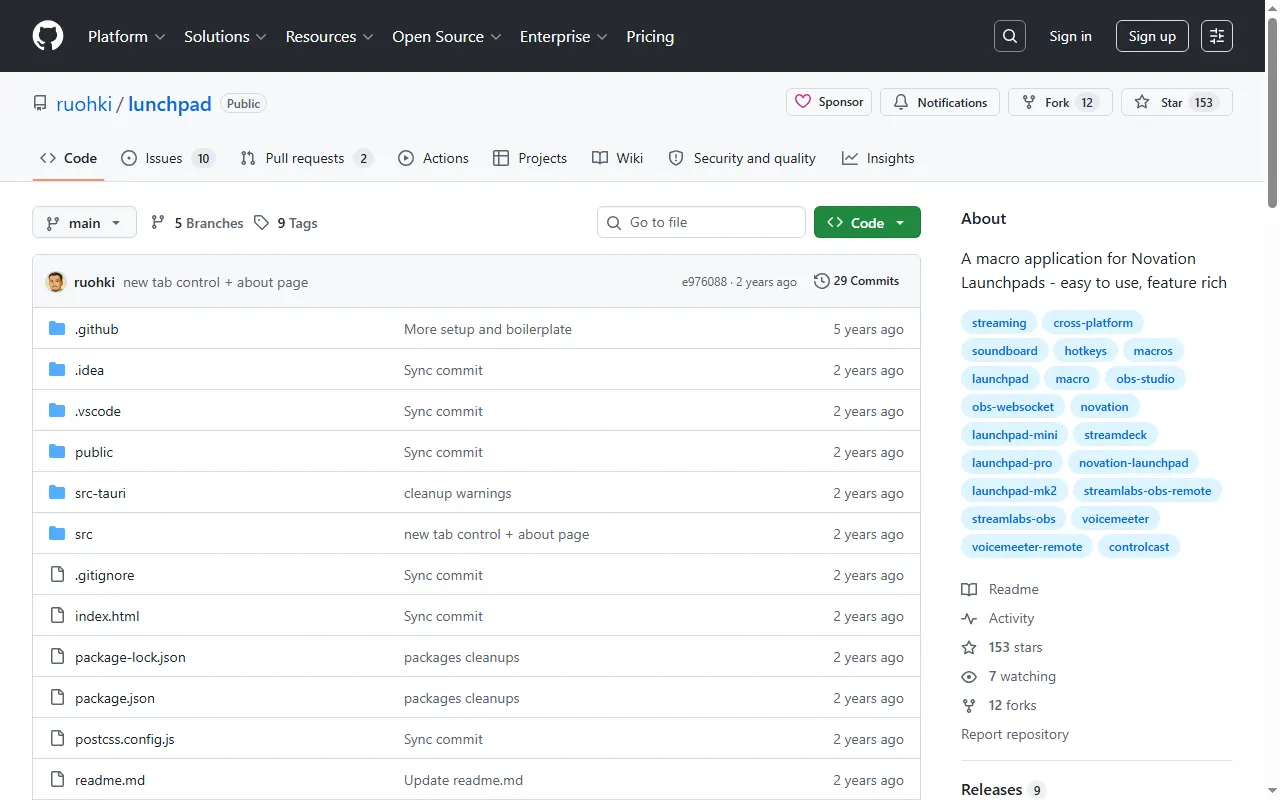The width and height of the screenshot is (1280, 800).
Task: Open commit hash e976088
Action: point(704,282)
